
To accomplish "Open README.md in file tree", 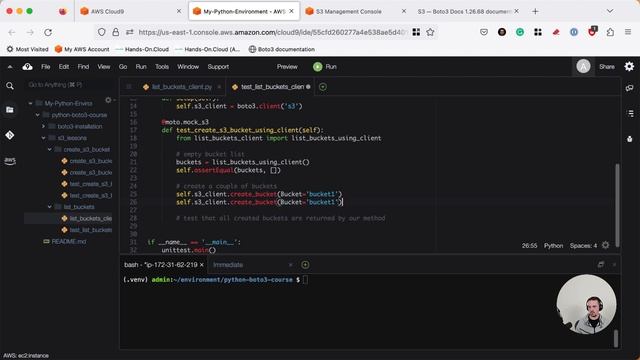I will (x=69, y=242).
